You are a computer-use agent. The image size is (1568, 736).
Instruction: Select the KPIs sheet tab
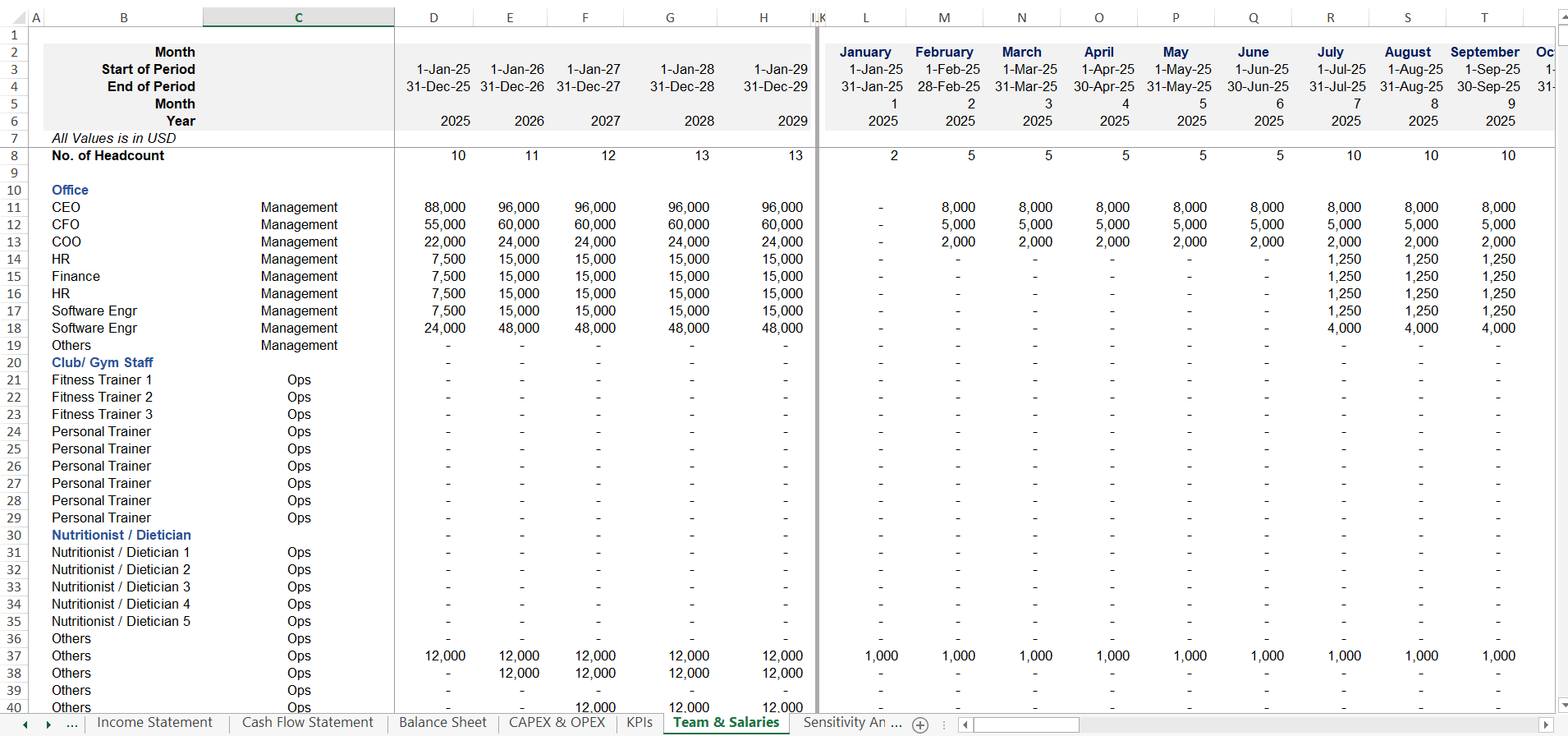(x=640, y=723)
